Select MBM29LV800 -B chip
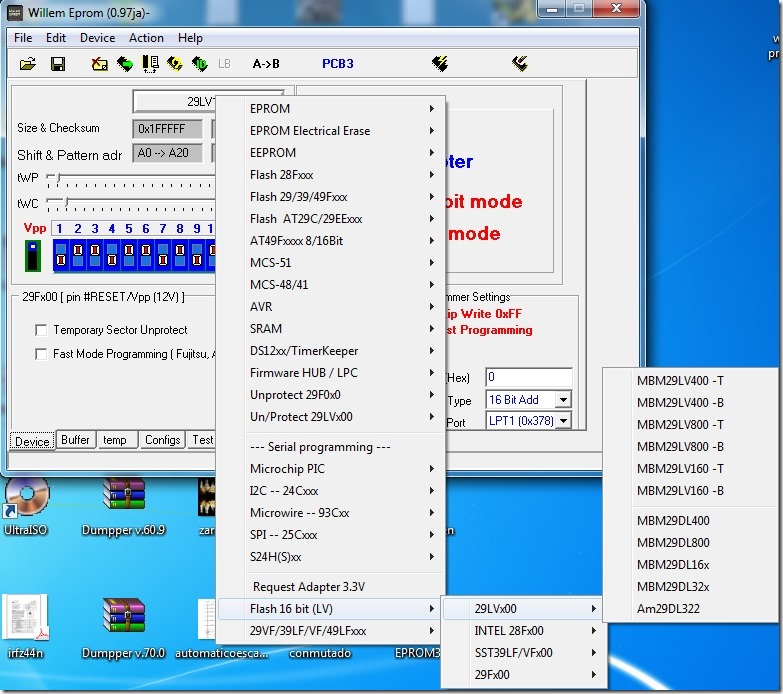This screenshot has height=694, width=783. (690, 446)
